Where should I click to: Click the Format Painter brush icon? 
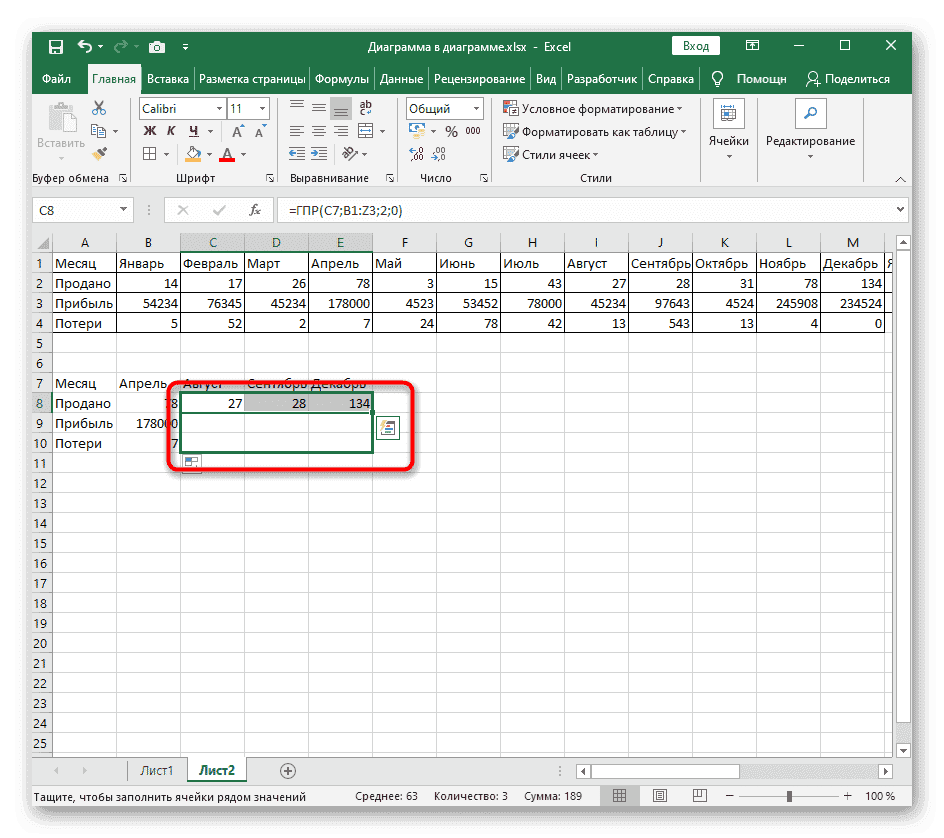(x=99, y=154)
